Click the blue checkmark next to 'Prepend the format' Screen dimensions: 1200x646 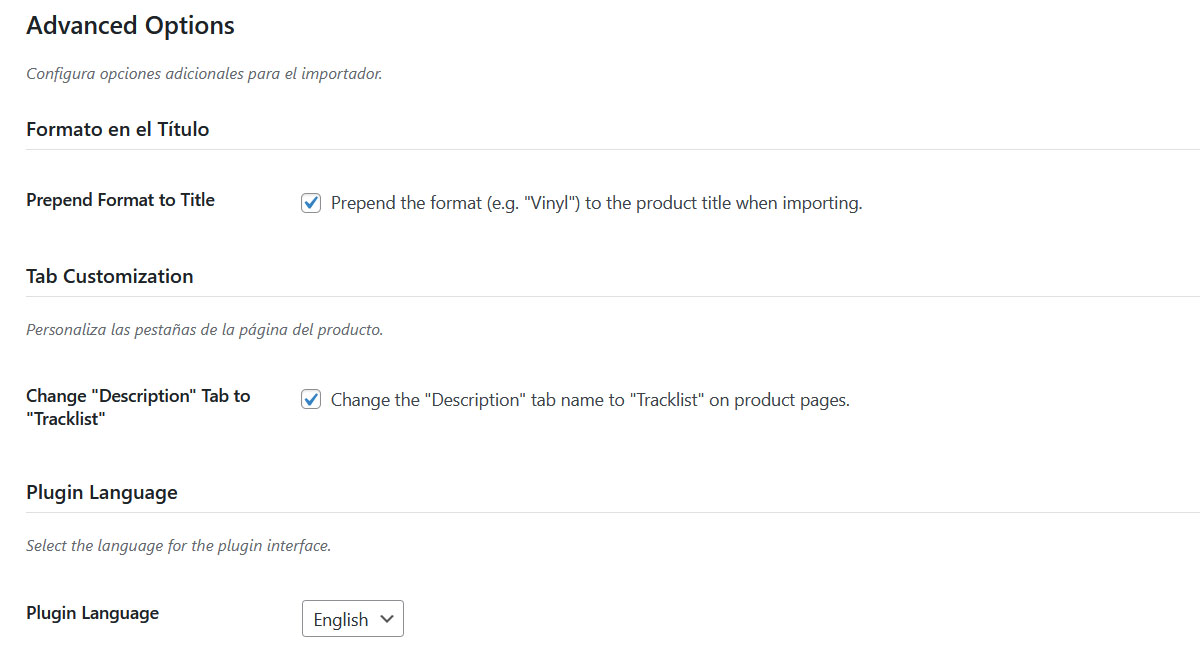(x=311, y=203)
